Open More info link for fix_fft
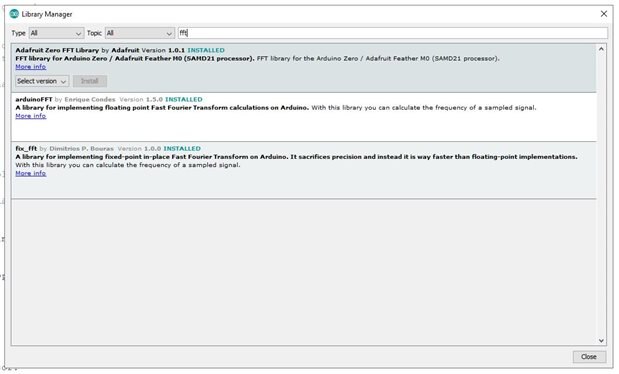619x374 pixels. click(31, 173)
